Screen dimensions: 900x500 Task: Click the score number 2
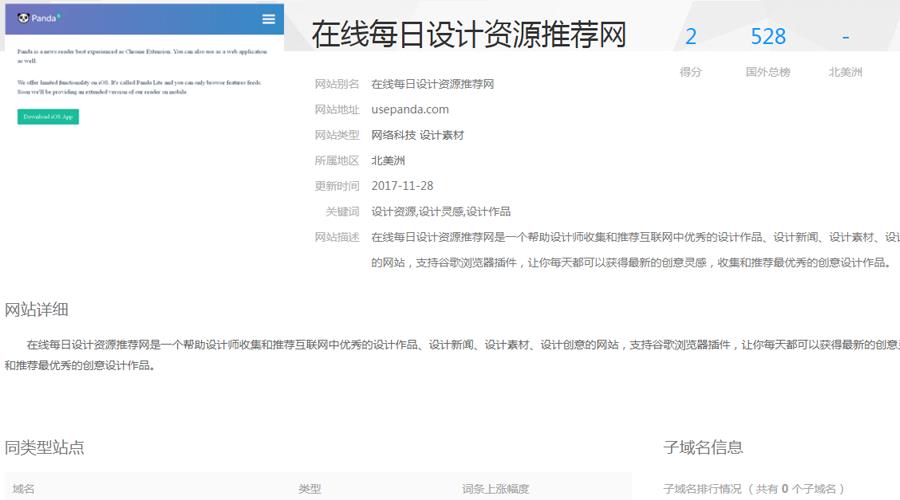[x=690, y=37]
